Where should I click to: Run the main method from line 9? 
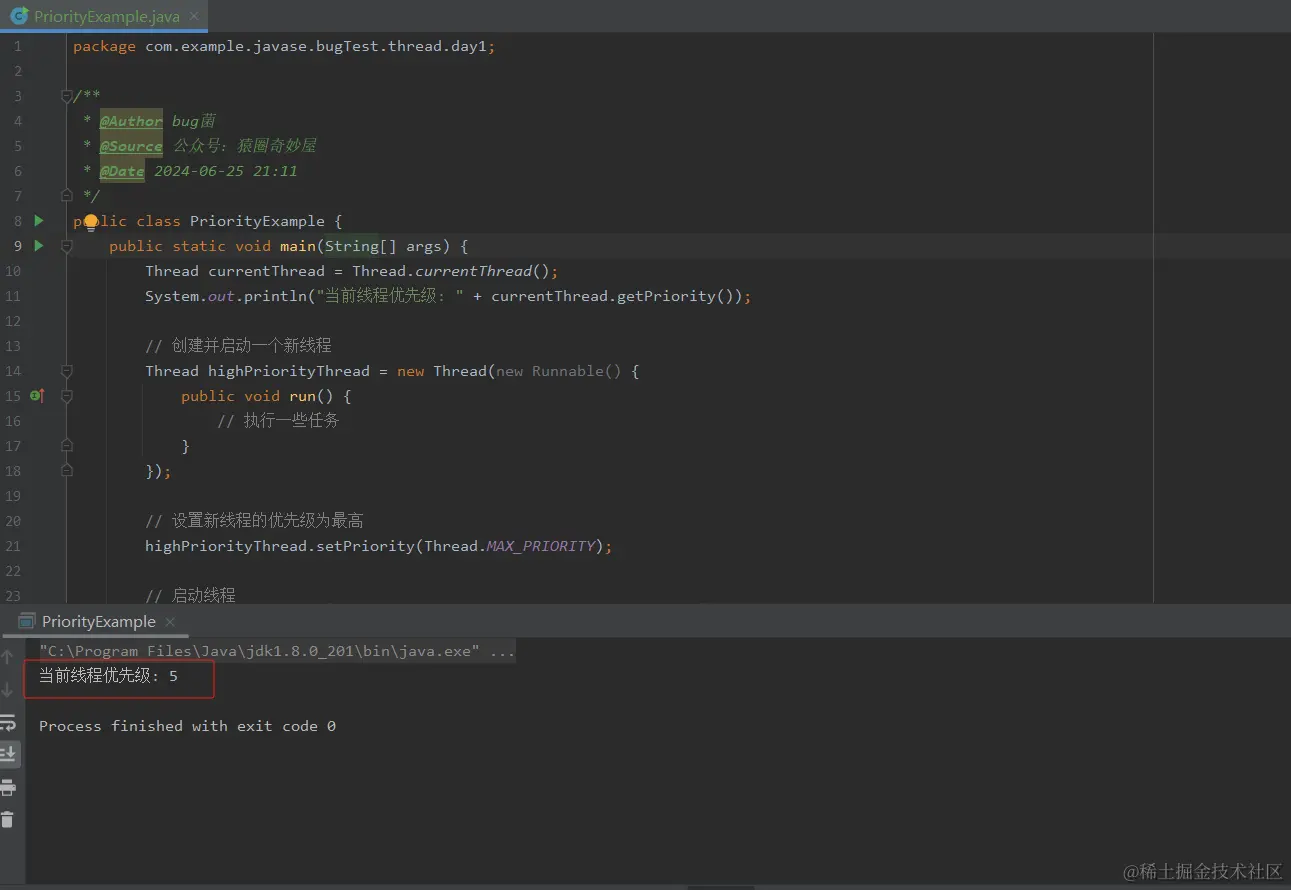pos(39,245)
